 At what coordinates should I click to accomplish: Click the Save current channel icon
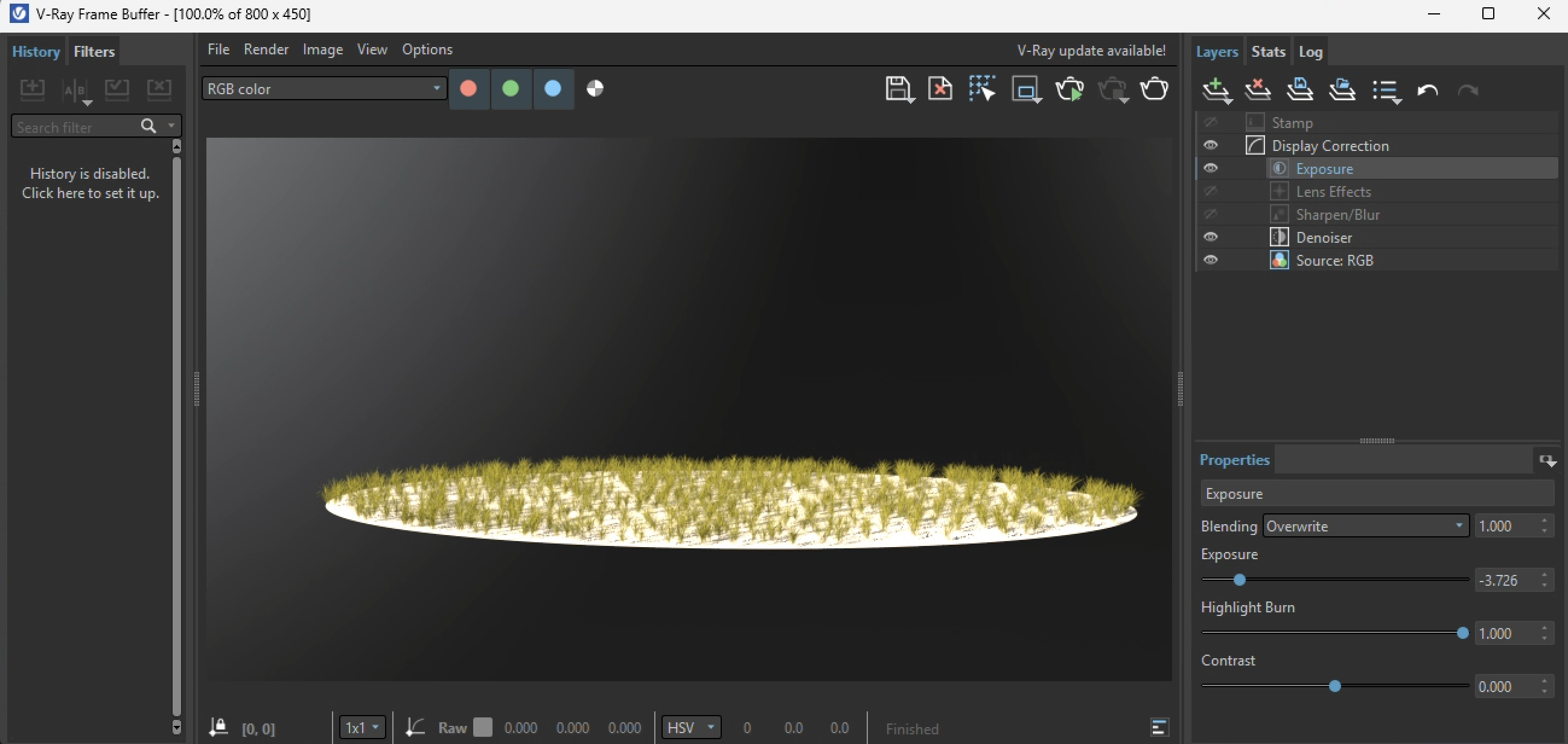tap(898, 89)
